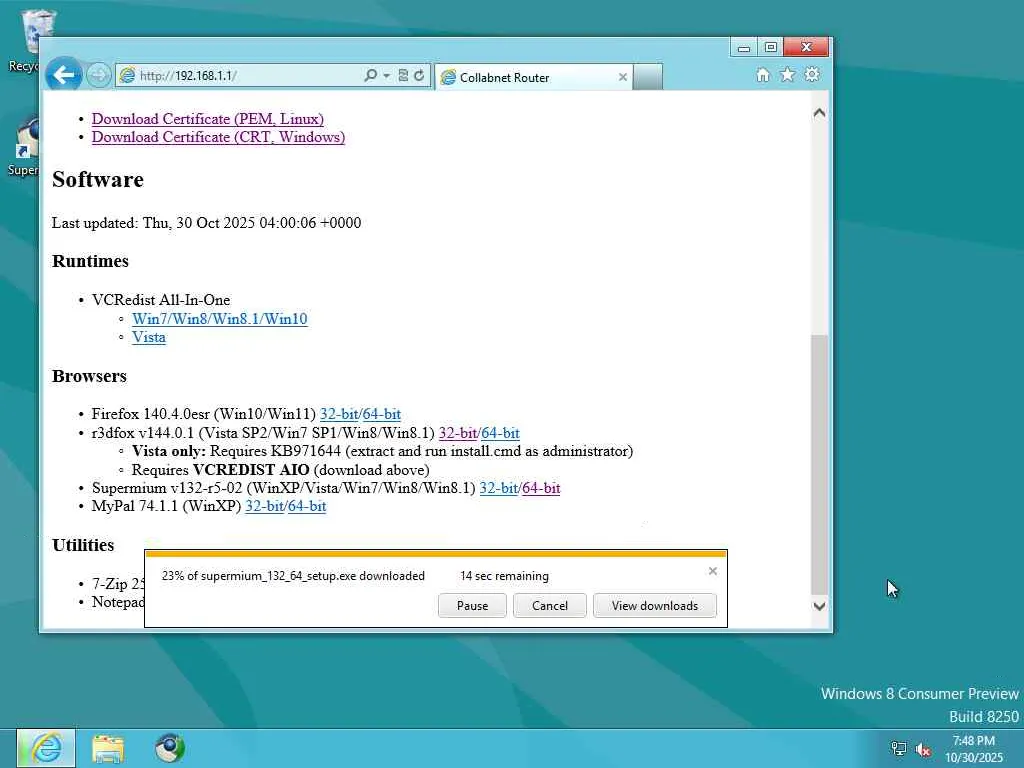This screenshot has width=1024, height=768.
Task: Minimize the Internet Explorer window
Action: 743,47
